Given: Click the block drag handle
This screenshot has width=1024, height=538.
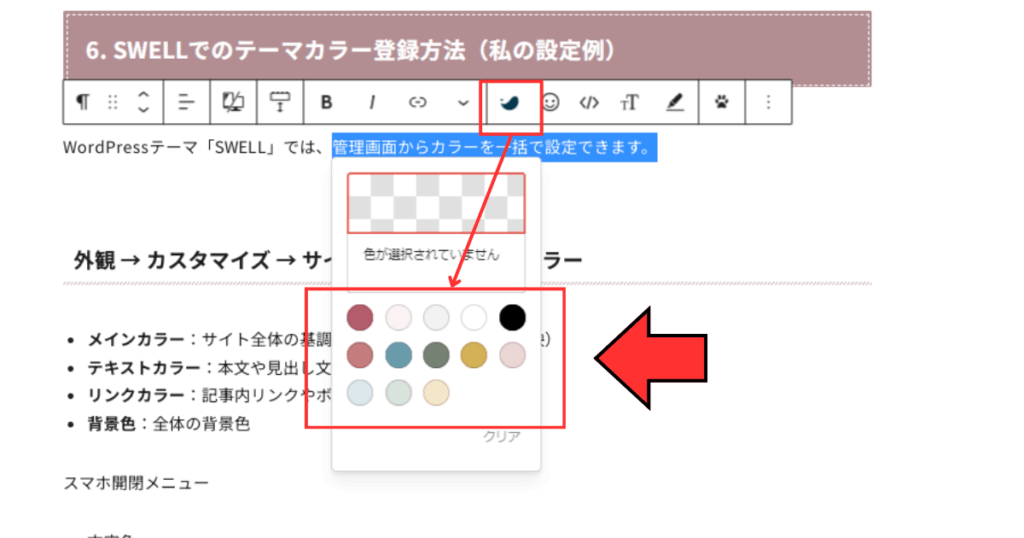Looking at the screenshot, I should (113, 102).
